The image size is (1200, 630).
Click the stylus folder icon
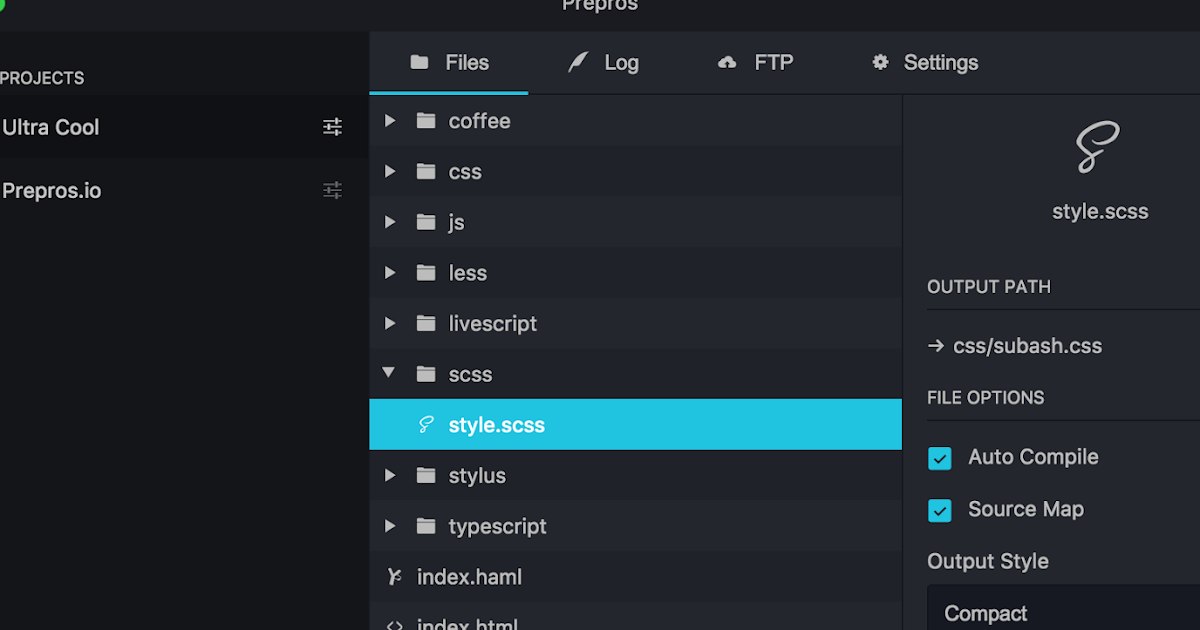pyautogui.click(x=426, y=476)
